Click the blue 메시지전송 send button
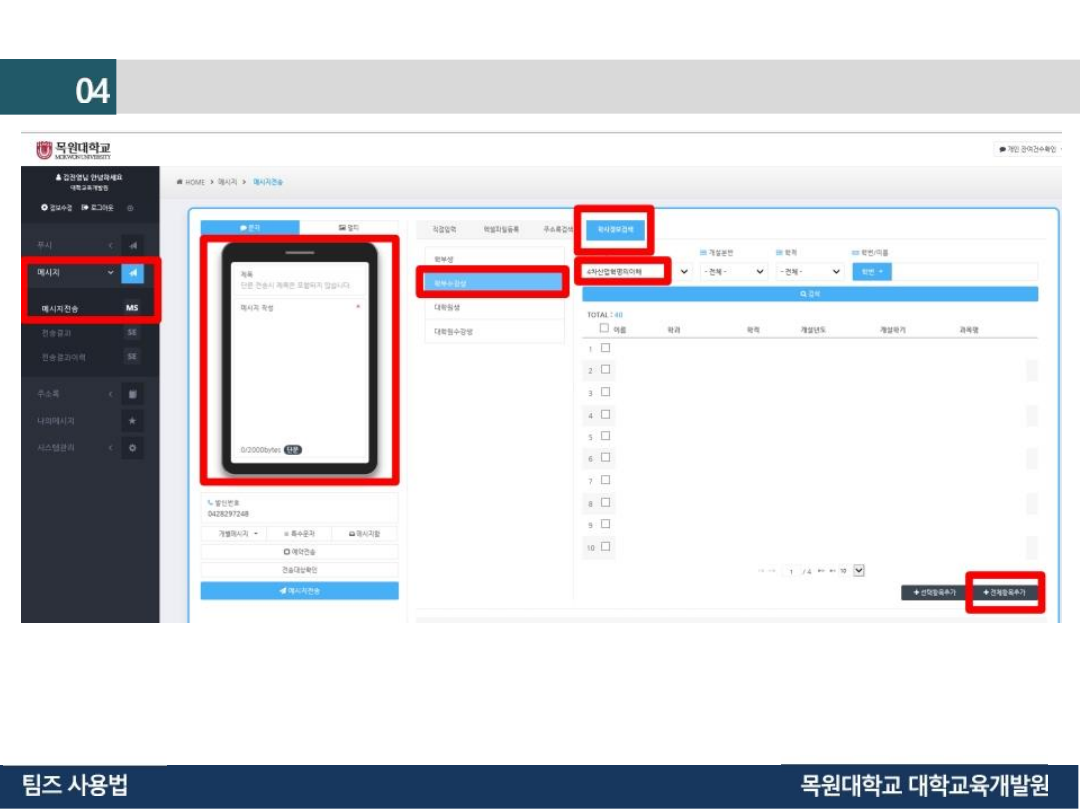This screenshot has height=810, width=1080. click(299, 591)
